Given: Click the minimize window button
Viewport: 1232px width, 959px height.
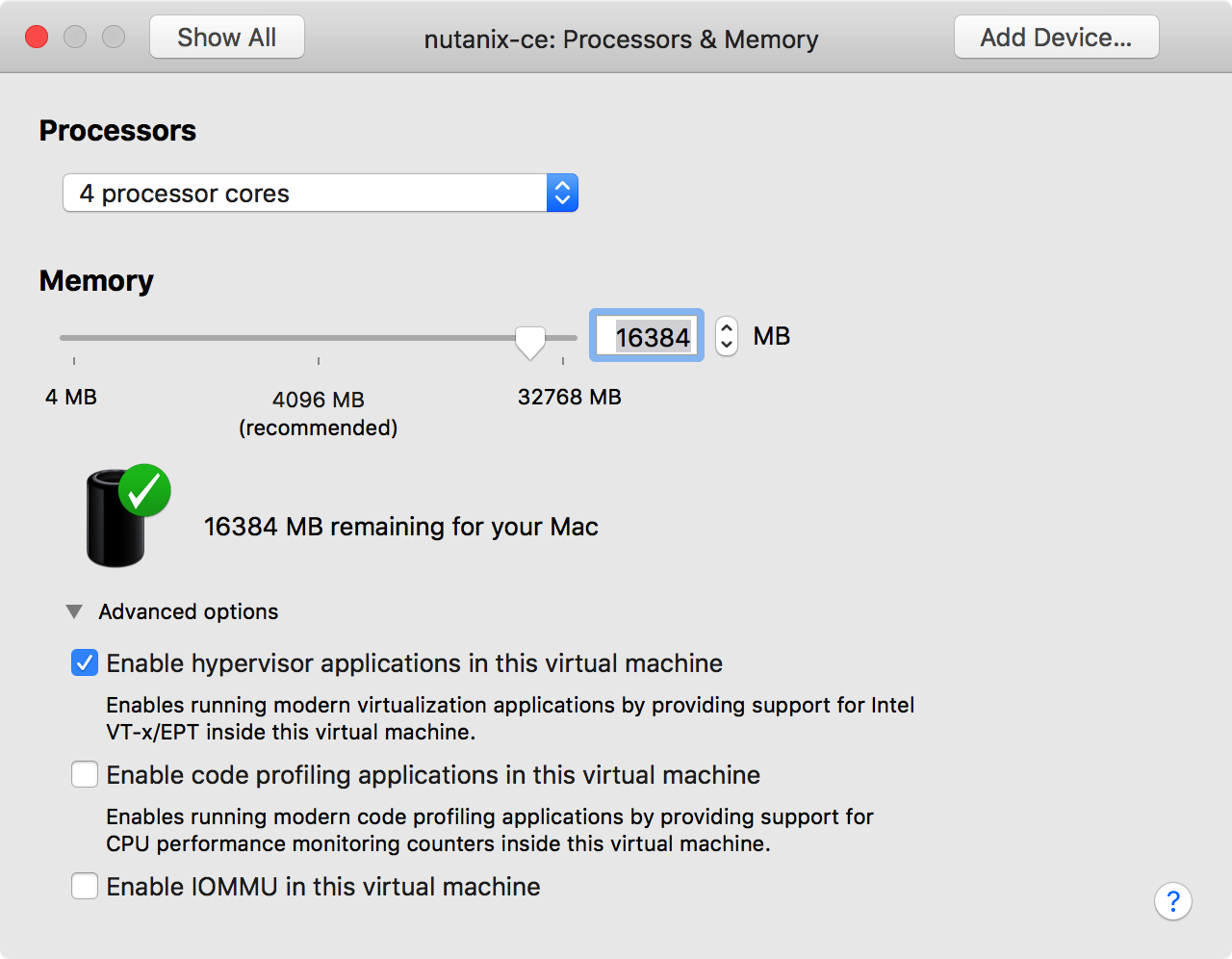Looking at the screenshot, I should coord(75,37).
